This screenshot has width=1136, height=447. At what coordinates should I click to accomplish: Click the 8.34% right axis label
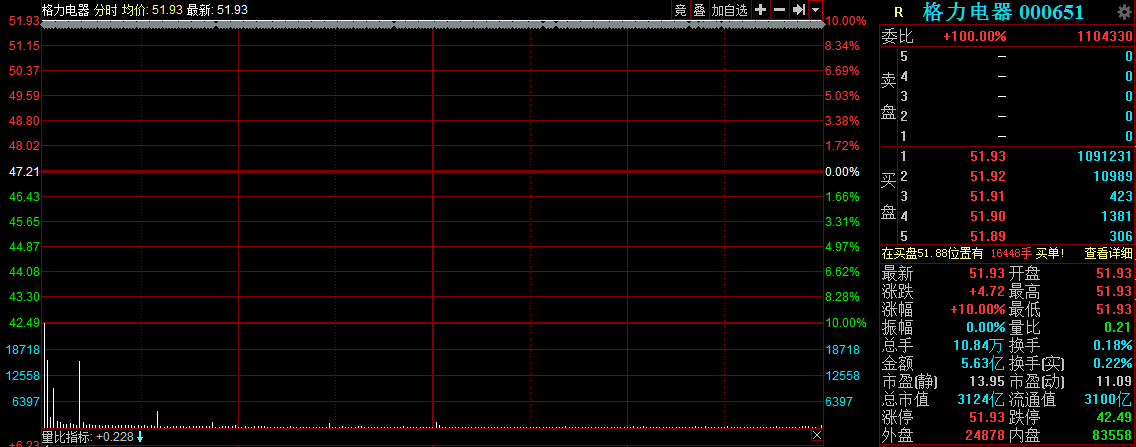click(843, 46)
